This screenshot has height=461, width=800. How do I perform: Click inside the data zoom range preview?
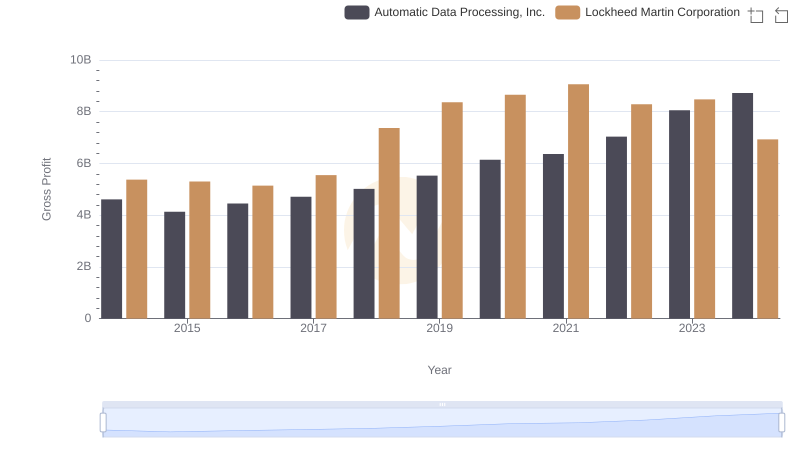pyautogui.click(x=442, y=422)
